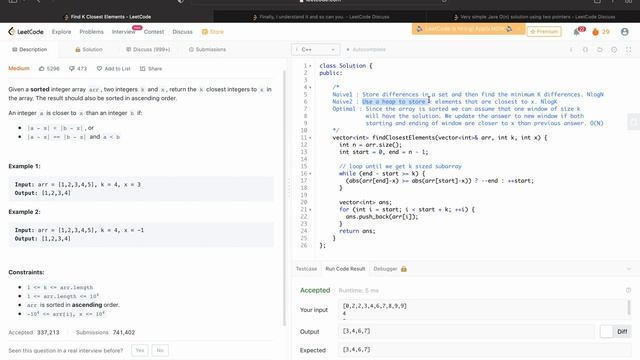Click the Premium button
The width and height of the screenshot is (640, 360).
(x=544, y=31)
